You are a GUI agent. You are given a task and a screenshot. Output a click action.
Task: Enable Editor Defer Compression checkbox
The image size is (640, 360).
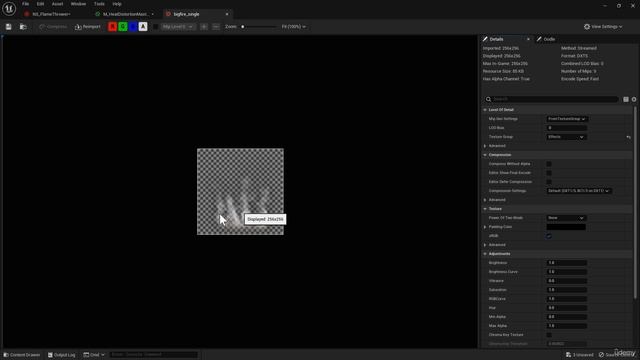tap(549, 182)
